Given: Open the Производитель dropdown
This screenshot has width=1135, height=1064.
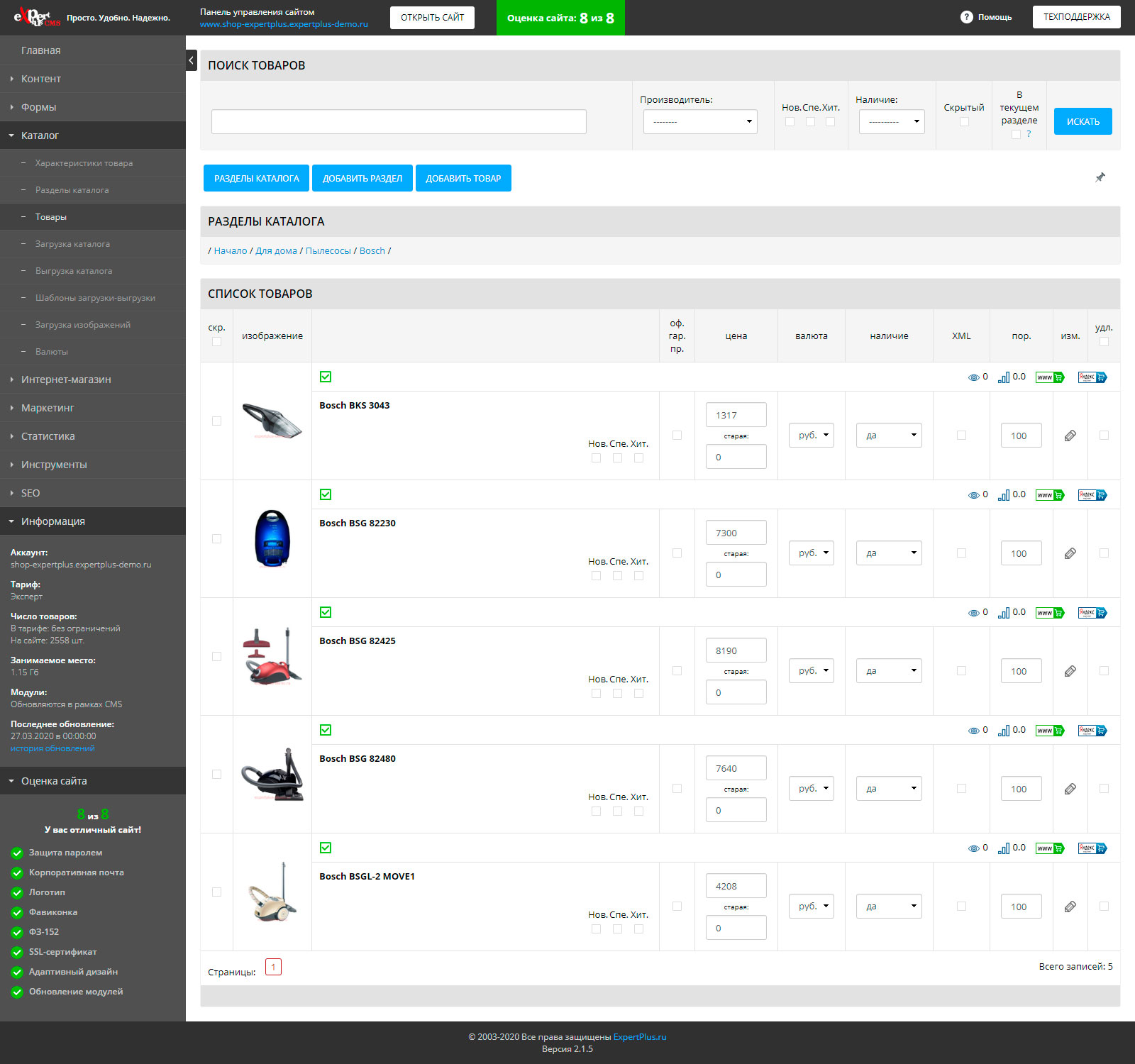Looking at the screenshot, I should (700, 122).
